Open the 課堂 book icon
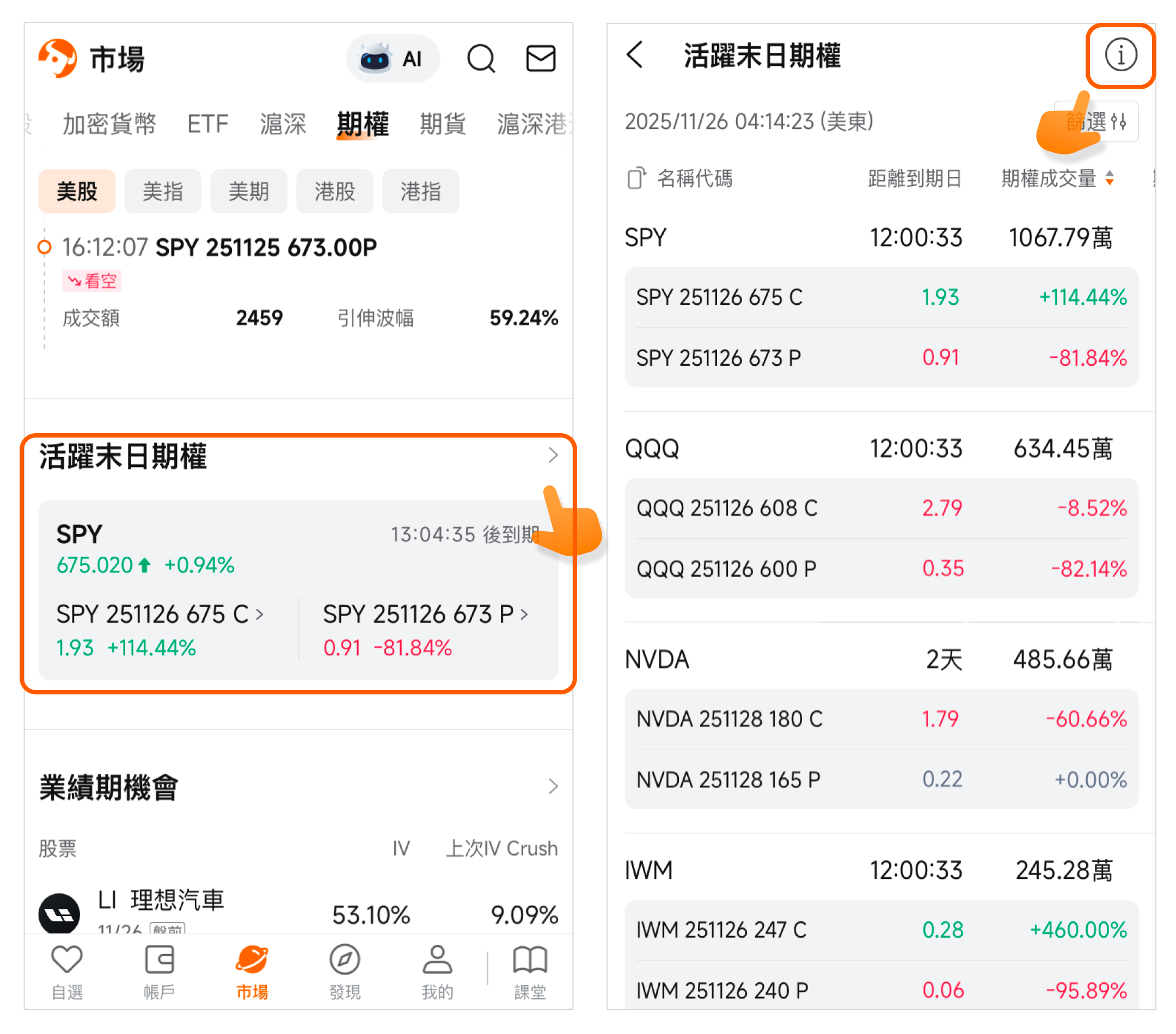 click(529, 961)
